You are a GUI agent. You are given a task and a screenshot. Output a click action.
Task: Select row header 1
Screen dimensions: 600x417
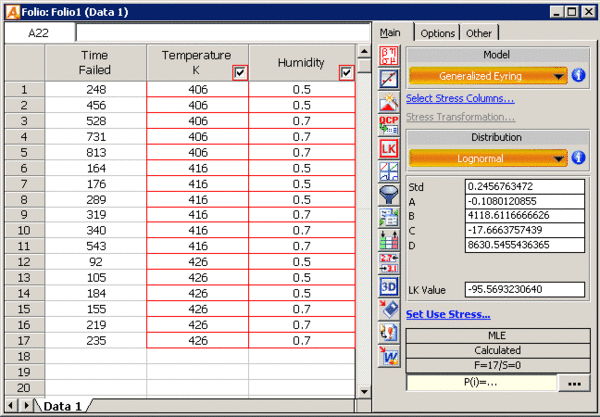tap(24, 90)
